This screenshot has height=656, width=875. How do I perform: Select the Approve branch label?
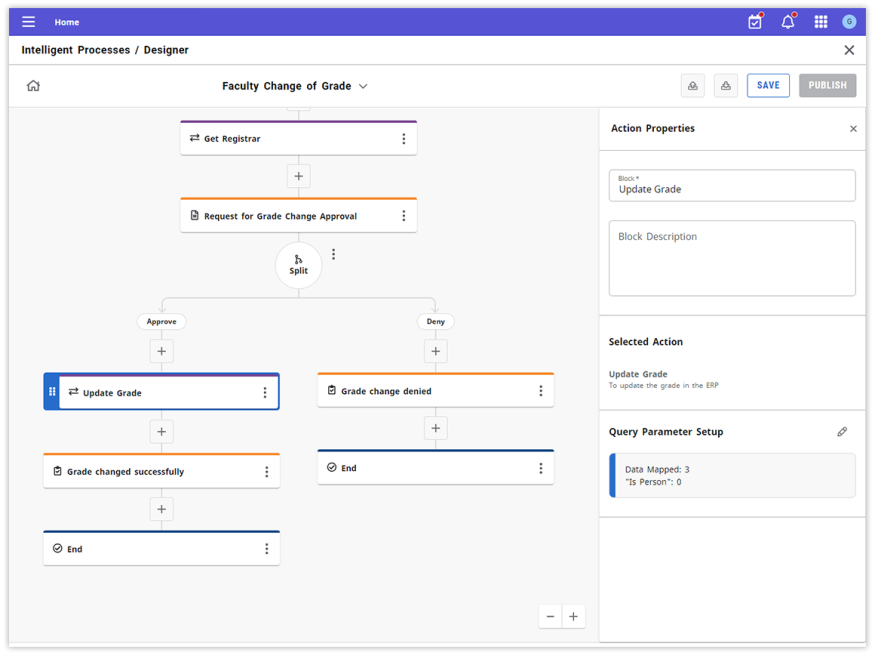tap(161, 322)
